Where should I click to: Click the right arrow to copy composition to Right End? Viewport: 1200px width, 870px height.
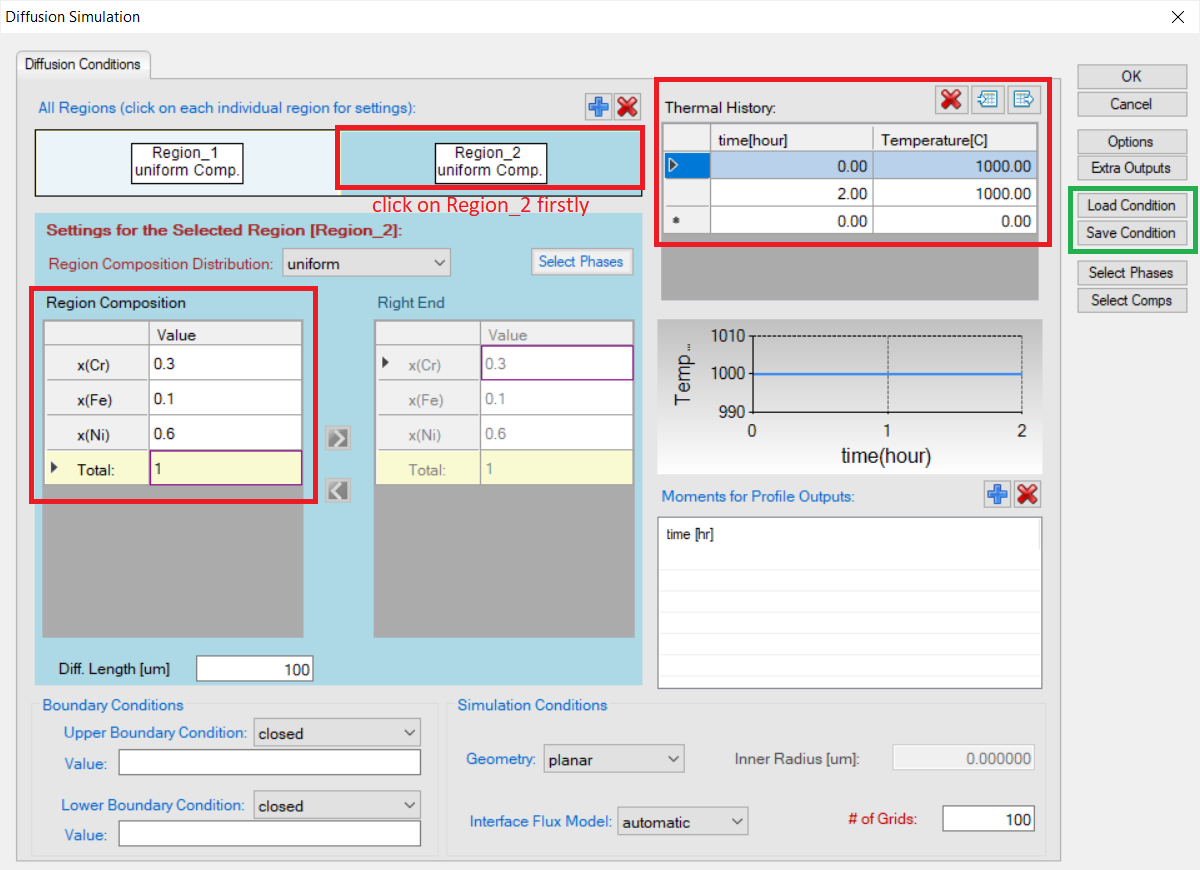click(338, 438)
